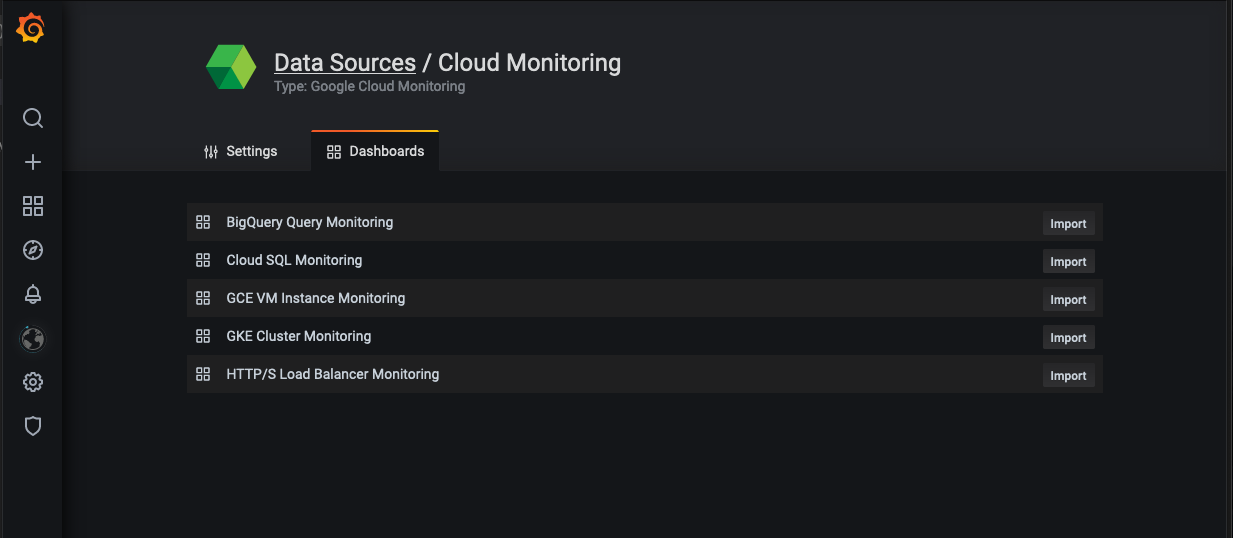Screen dimensions: 1233x538
Task: Open the Dashboards grid icon in sidebar
Action: pos(33,206)
